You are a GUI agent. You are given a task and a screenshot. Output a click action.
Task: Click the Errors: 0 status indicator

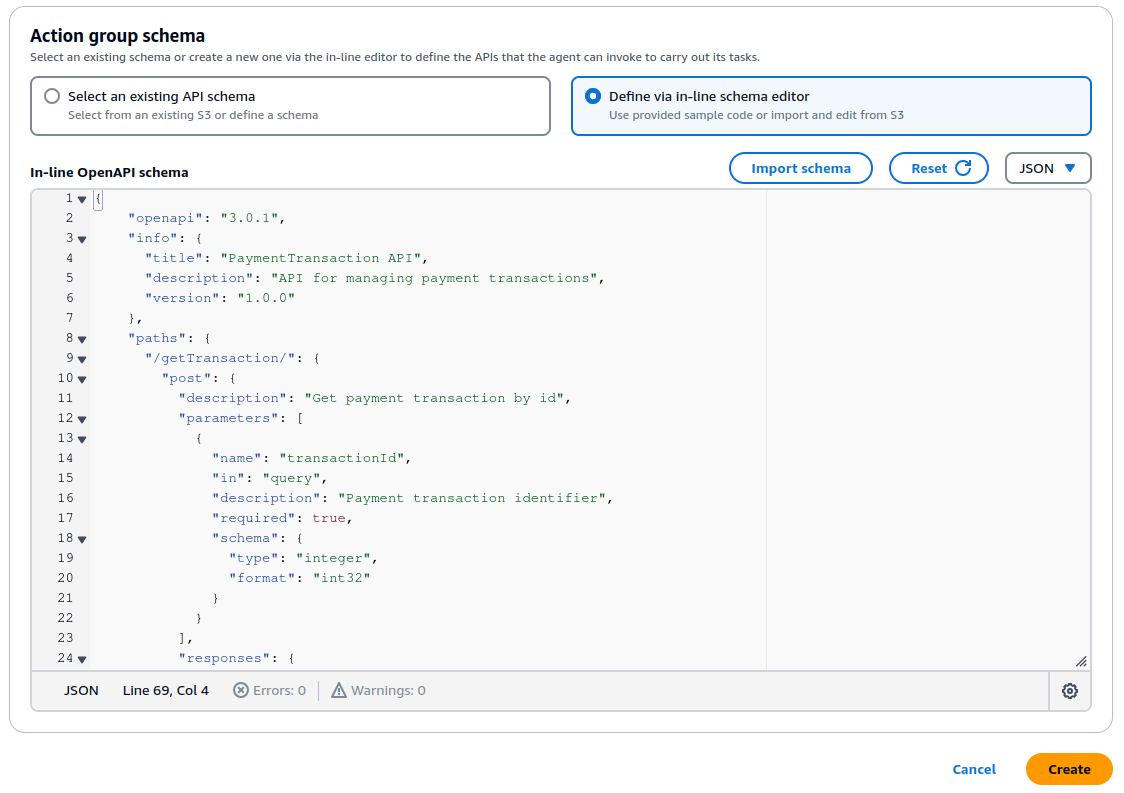(269, 690)
